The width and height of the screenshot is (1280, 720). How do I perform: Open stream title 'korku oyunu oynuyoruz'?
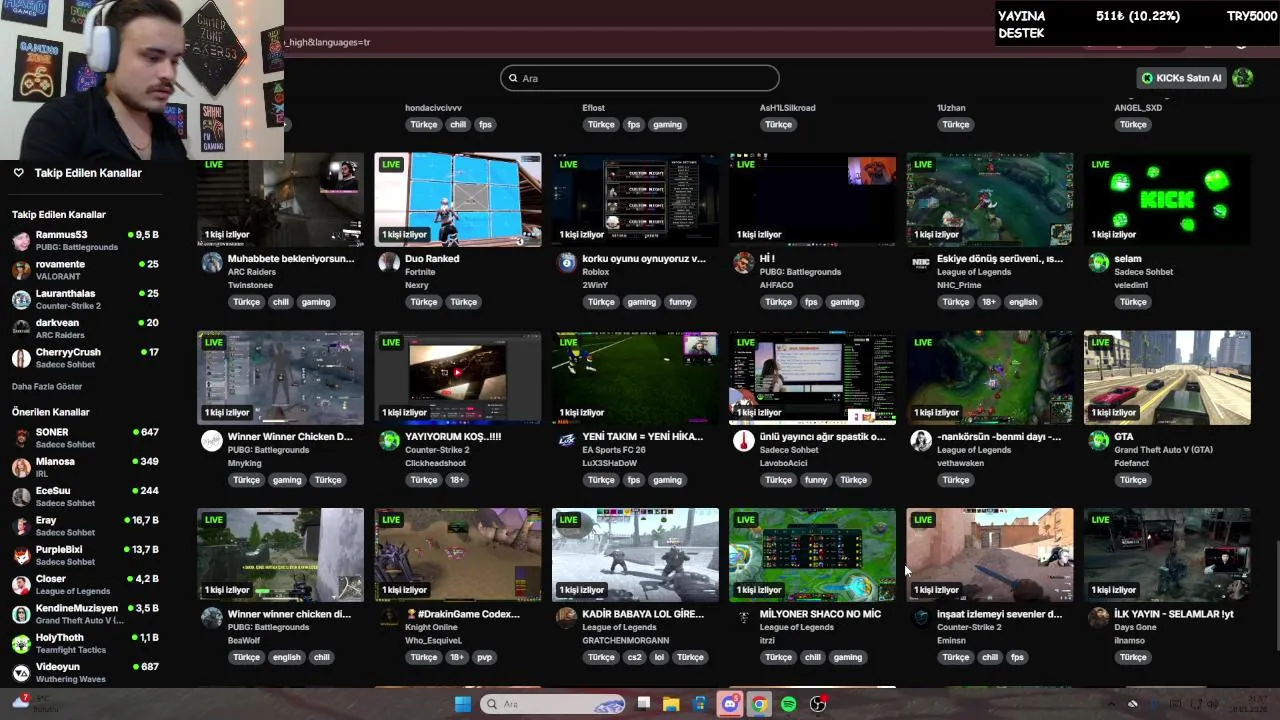pyautogui.click(x=643, y=259)
